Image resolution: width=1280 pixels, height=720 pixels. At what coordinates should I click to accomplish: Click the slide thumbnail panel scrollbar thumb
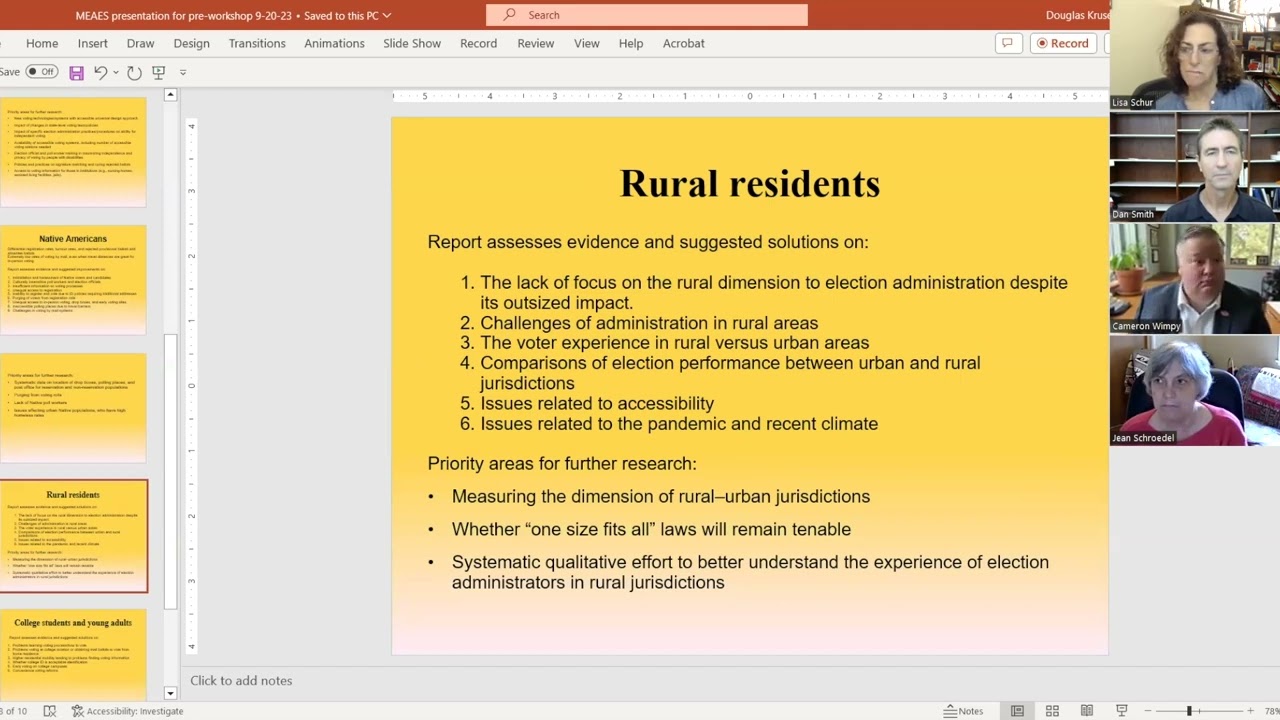tap(170, 470)
